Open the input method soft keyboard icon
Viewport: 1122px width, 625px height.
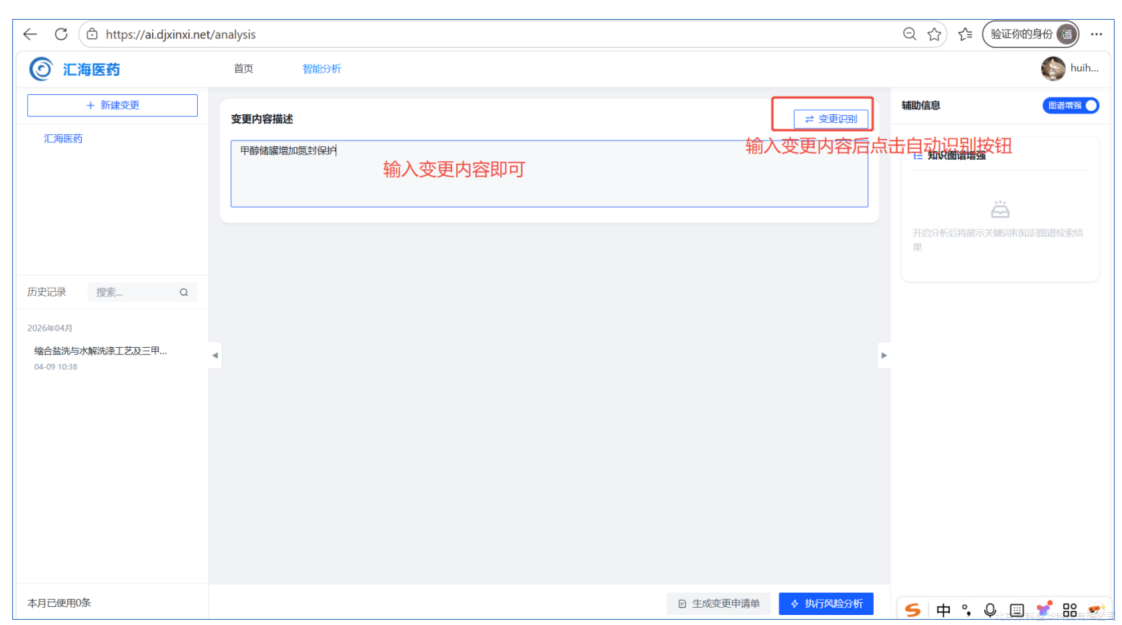(x=1017, y=610)
